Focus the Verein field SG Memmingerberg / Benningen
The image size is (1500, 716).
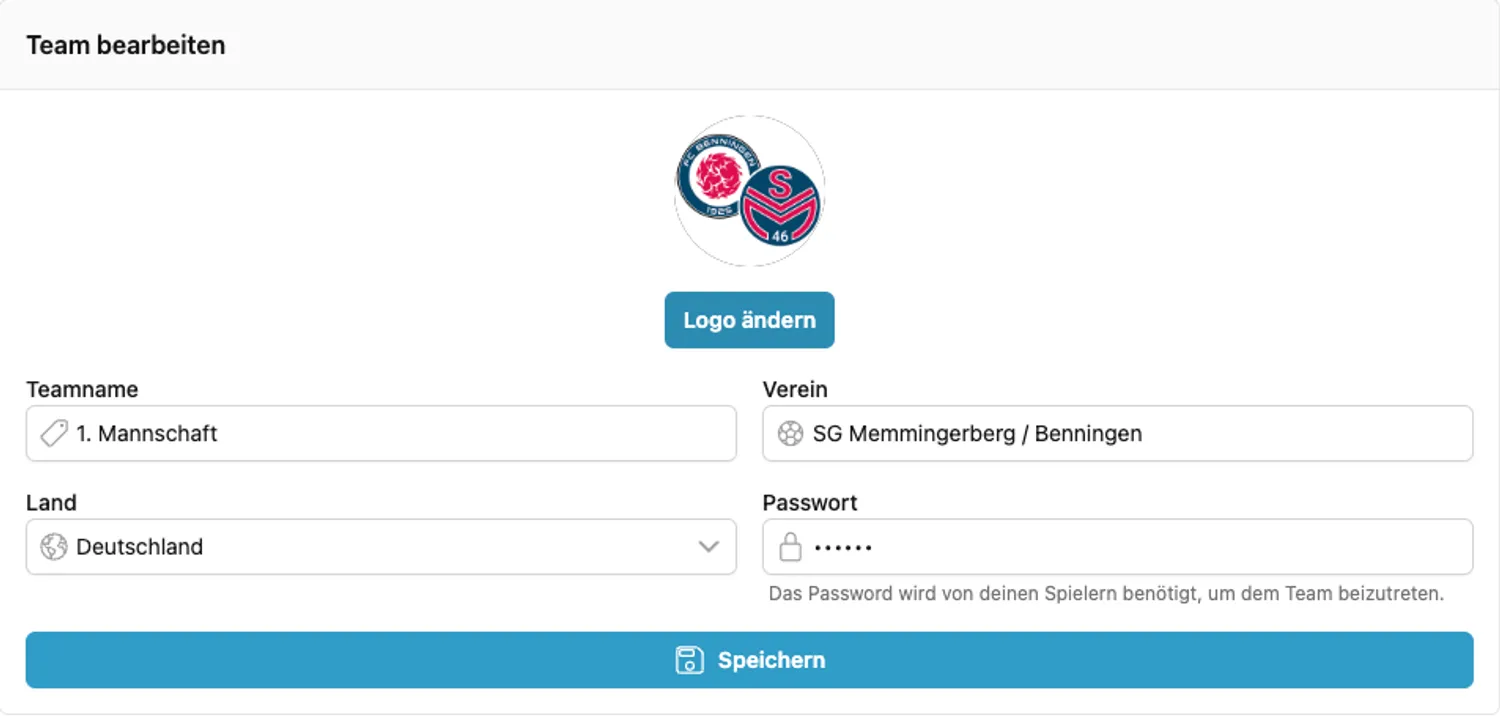point(1117,433)
